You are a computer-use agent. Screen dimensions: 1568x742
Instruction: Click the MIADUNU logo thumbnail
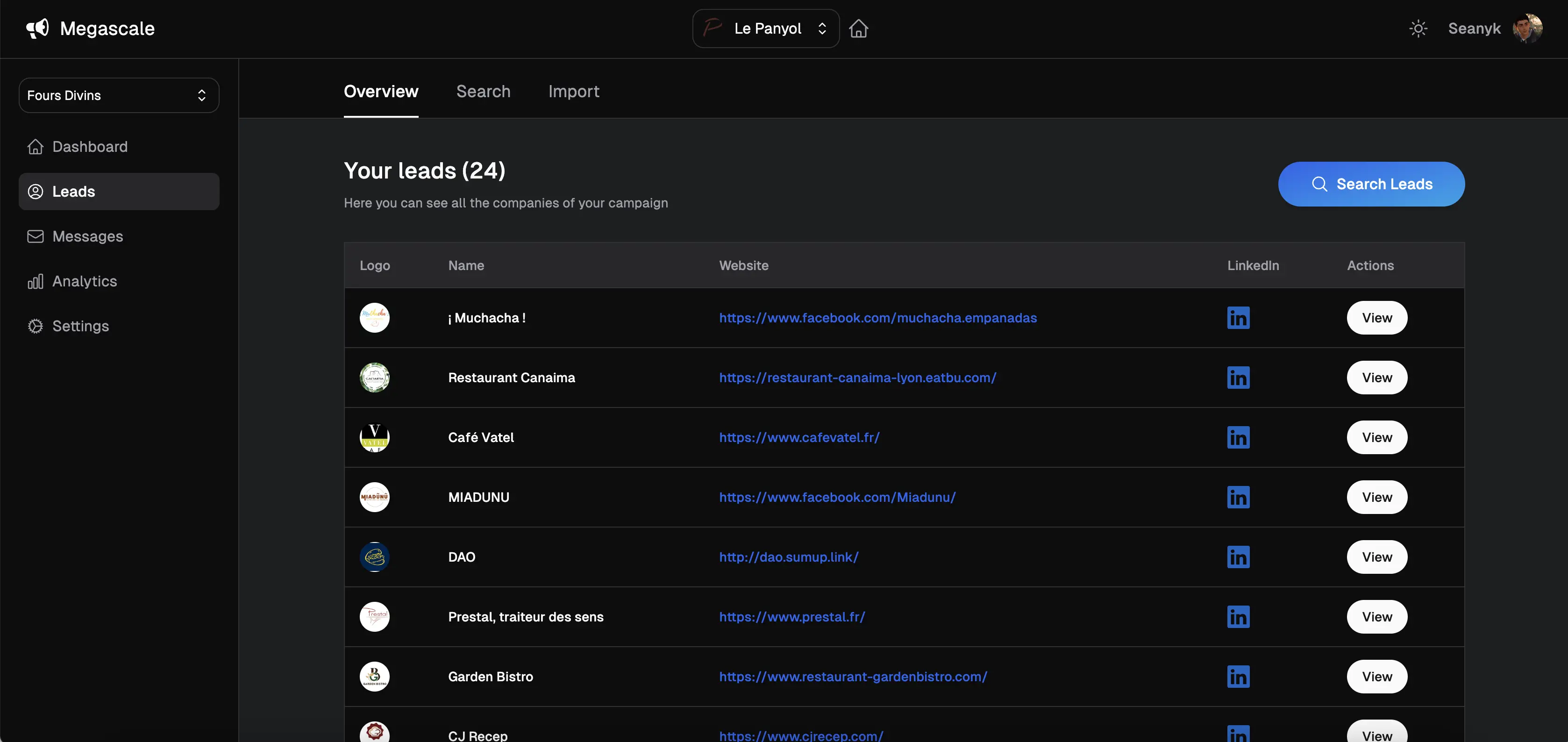374,497
